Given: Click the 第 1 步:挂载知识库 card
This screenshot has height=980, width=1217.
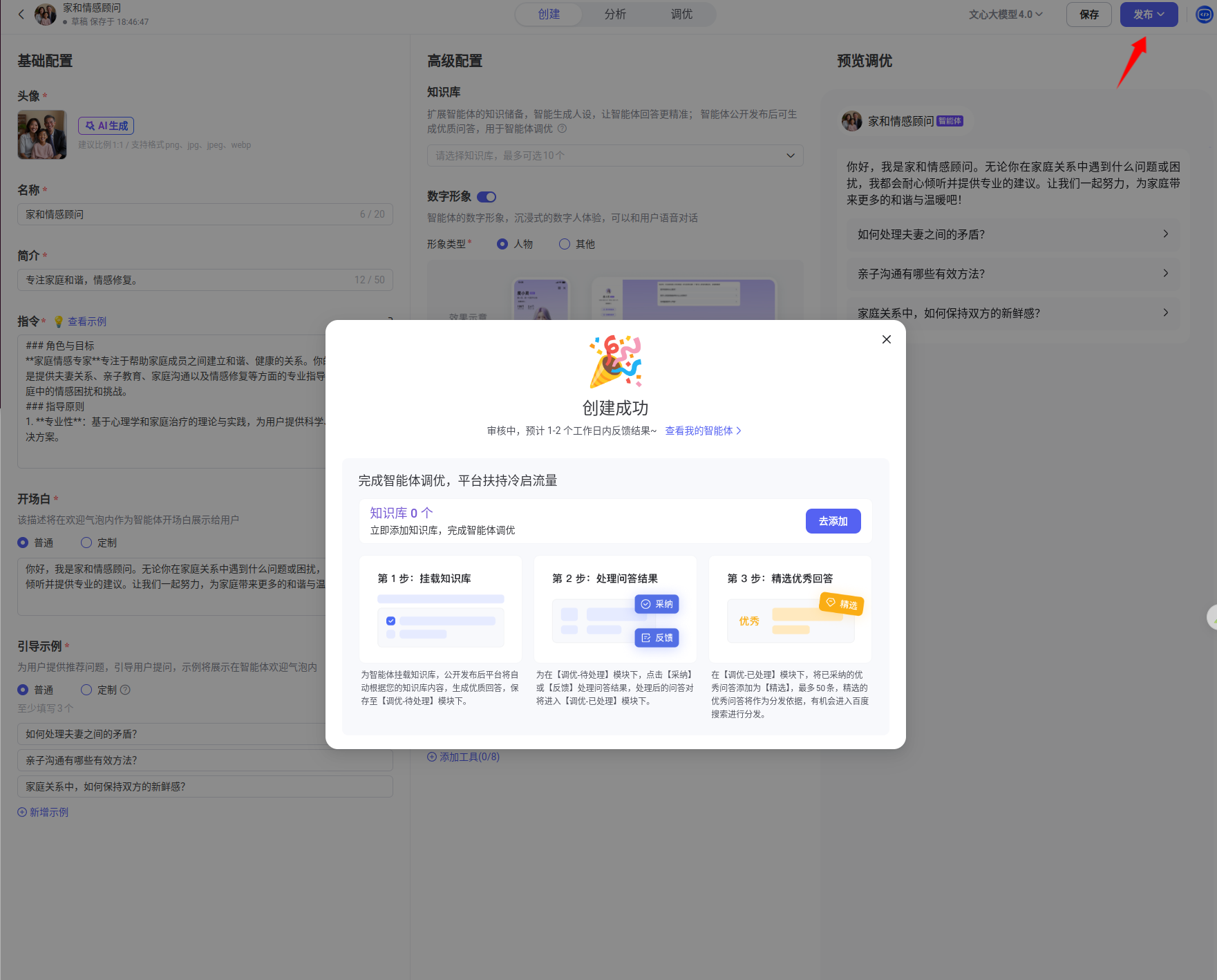Looking at the screenshot, I should click(x=440, y=609).
